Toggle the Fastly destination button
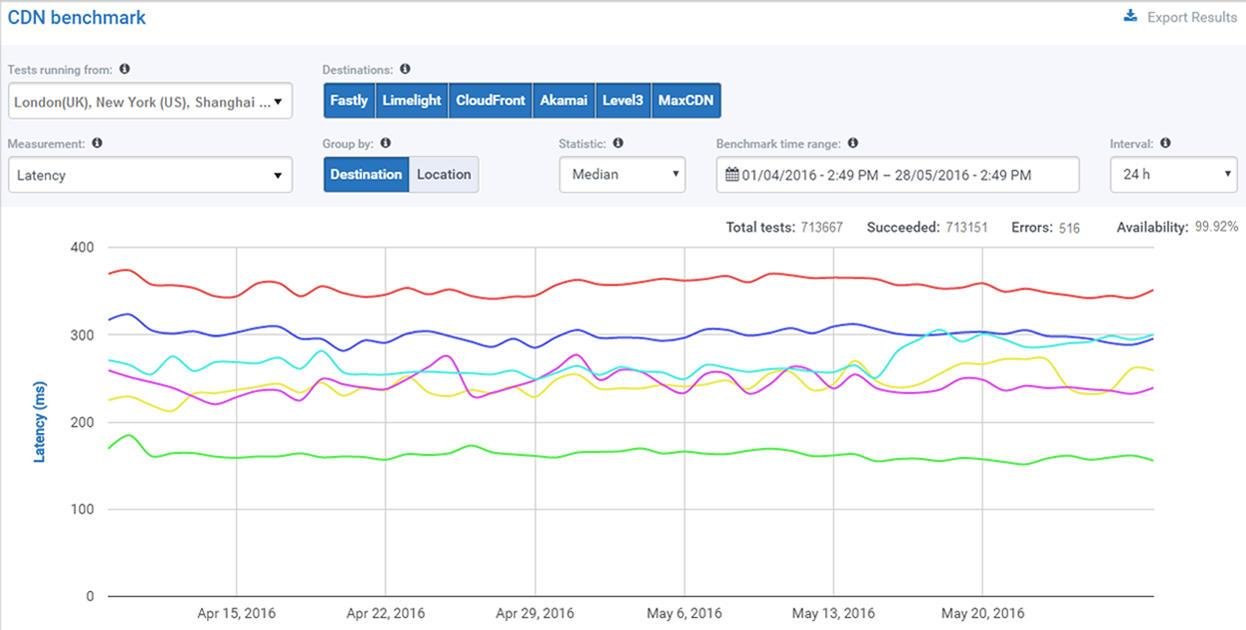The height and width of the screenshot is (630, 1246). click(349, 101)
